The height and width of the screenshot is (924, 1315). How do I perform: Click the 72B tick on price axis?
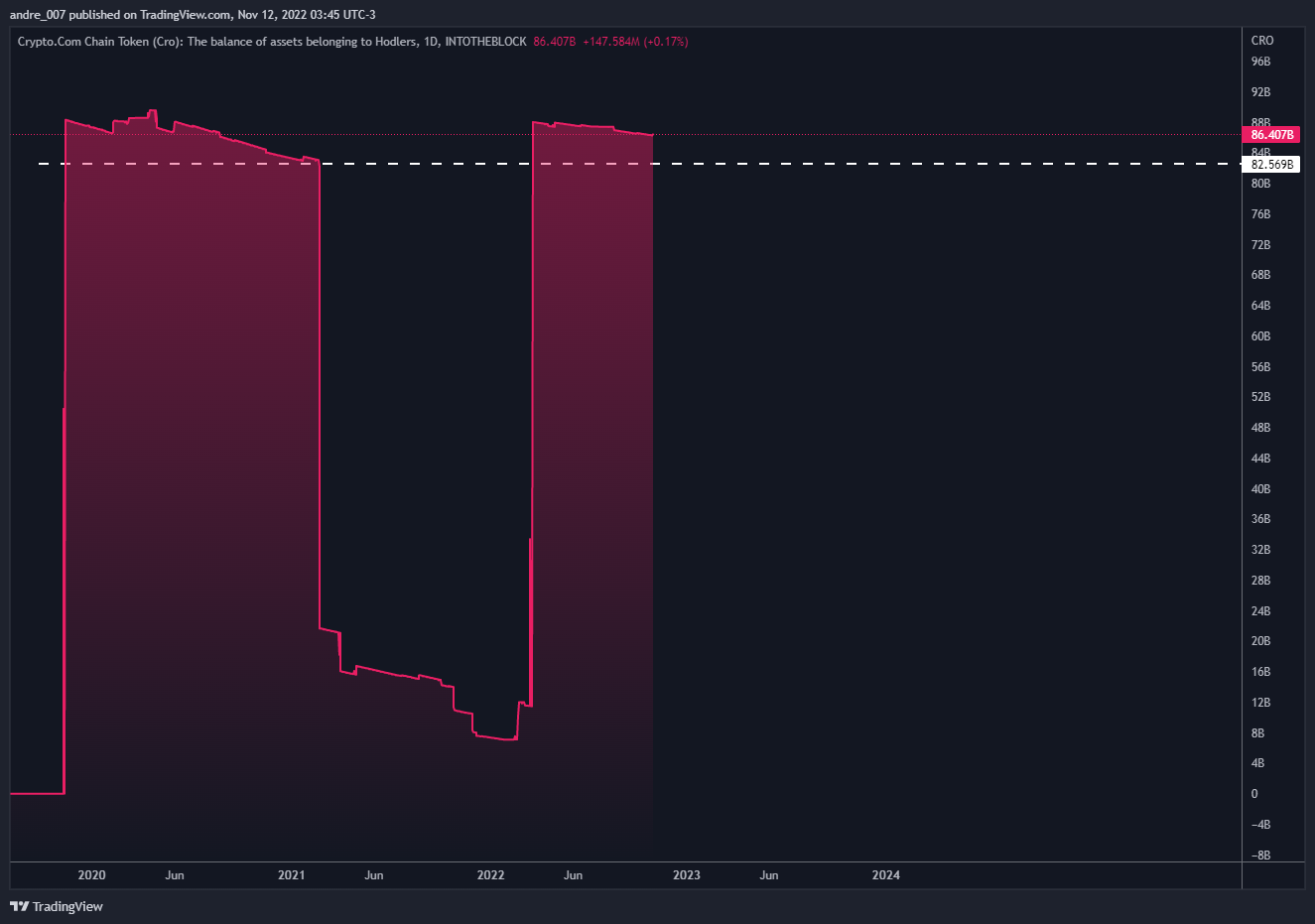coord(1260,245)
